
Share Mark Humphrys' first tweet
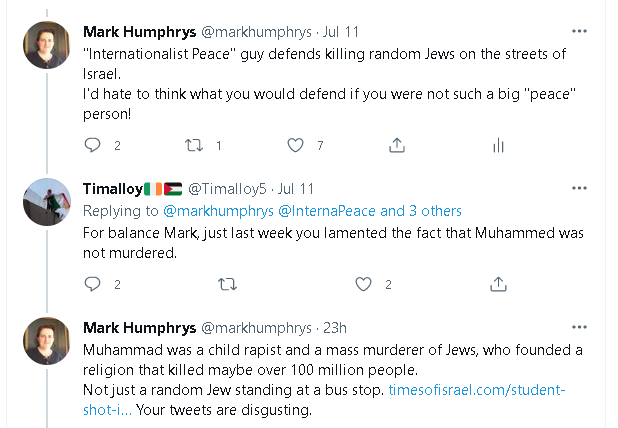(x=397, y=145)
